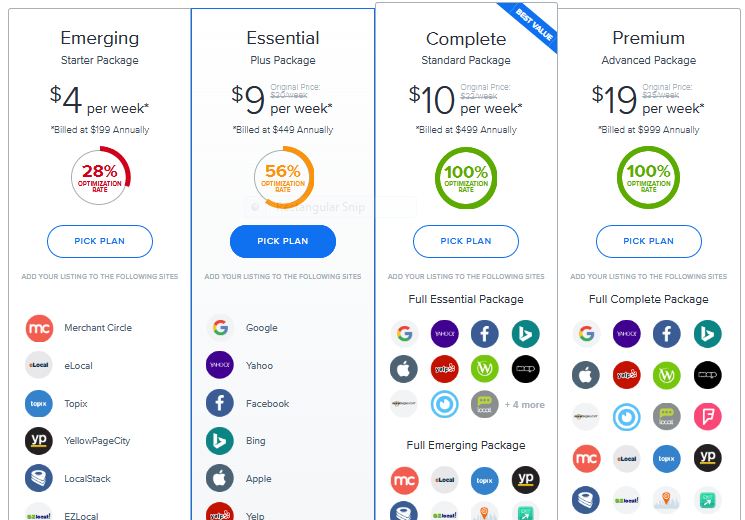The height and width of the screenshot is (520, 745).
Task: Click the 28% optimization rate gauge
Action: (x=100, y=176)
